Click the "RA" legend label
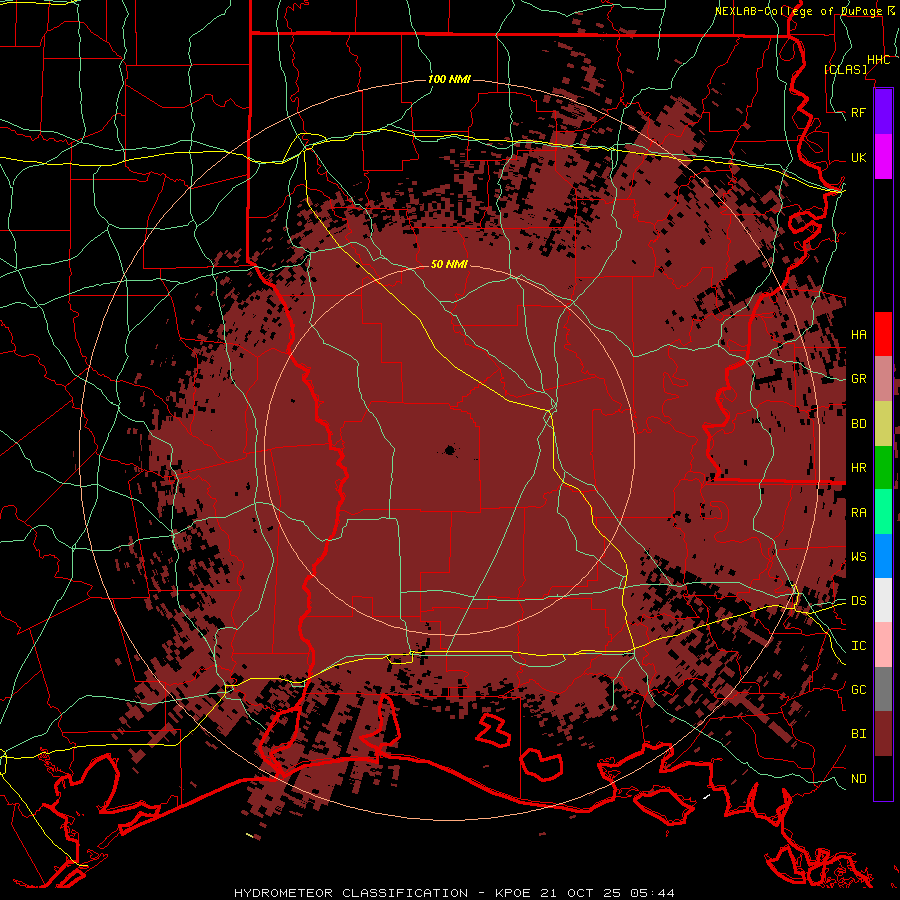Image resolution: width=900 pixels, height=900 pixels. coord(858,513)
